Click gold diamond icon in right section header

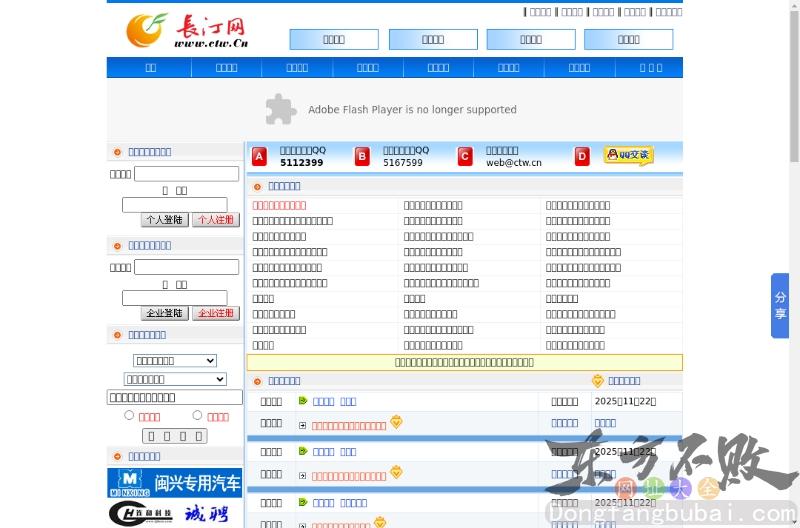click(x=597, y=381)
